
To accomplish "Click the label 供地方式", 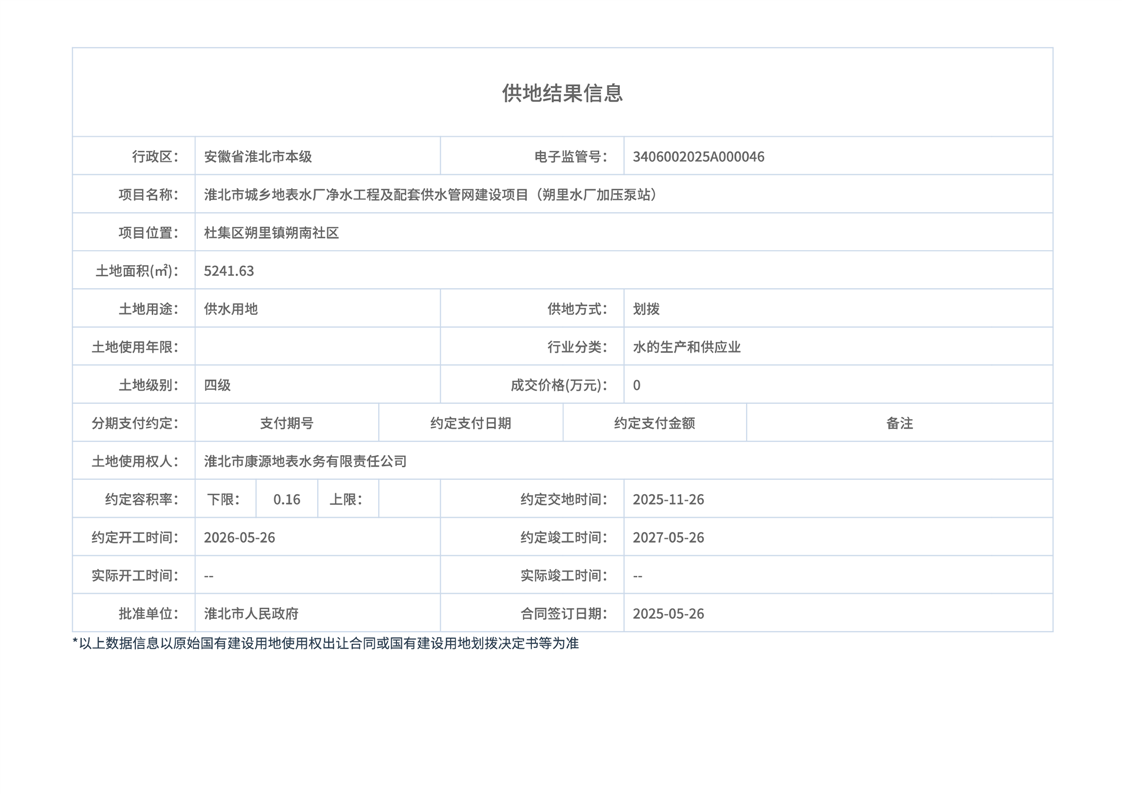I will click(x=577, y=309).
